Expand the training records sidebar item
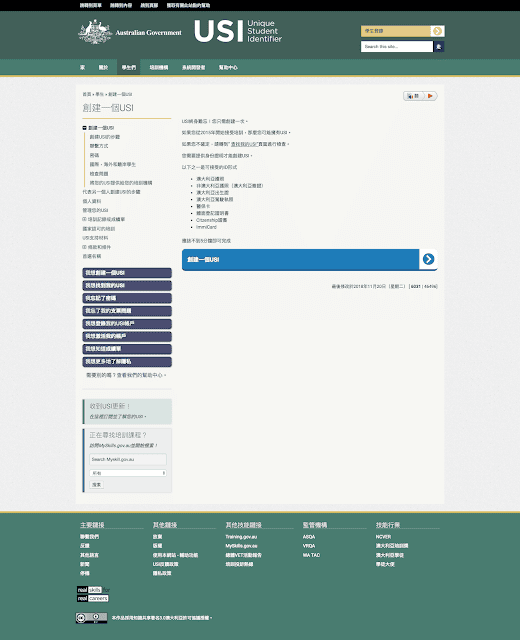Viewport: 520px width, 640px height. (x=84, y=219)
